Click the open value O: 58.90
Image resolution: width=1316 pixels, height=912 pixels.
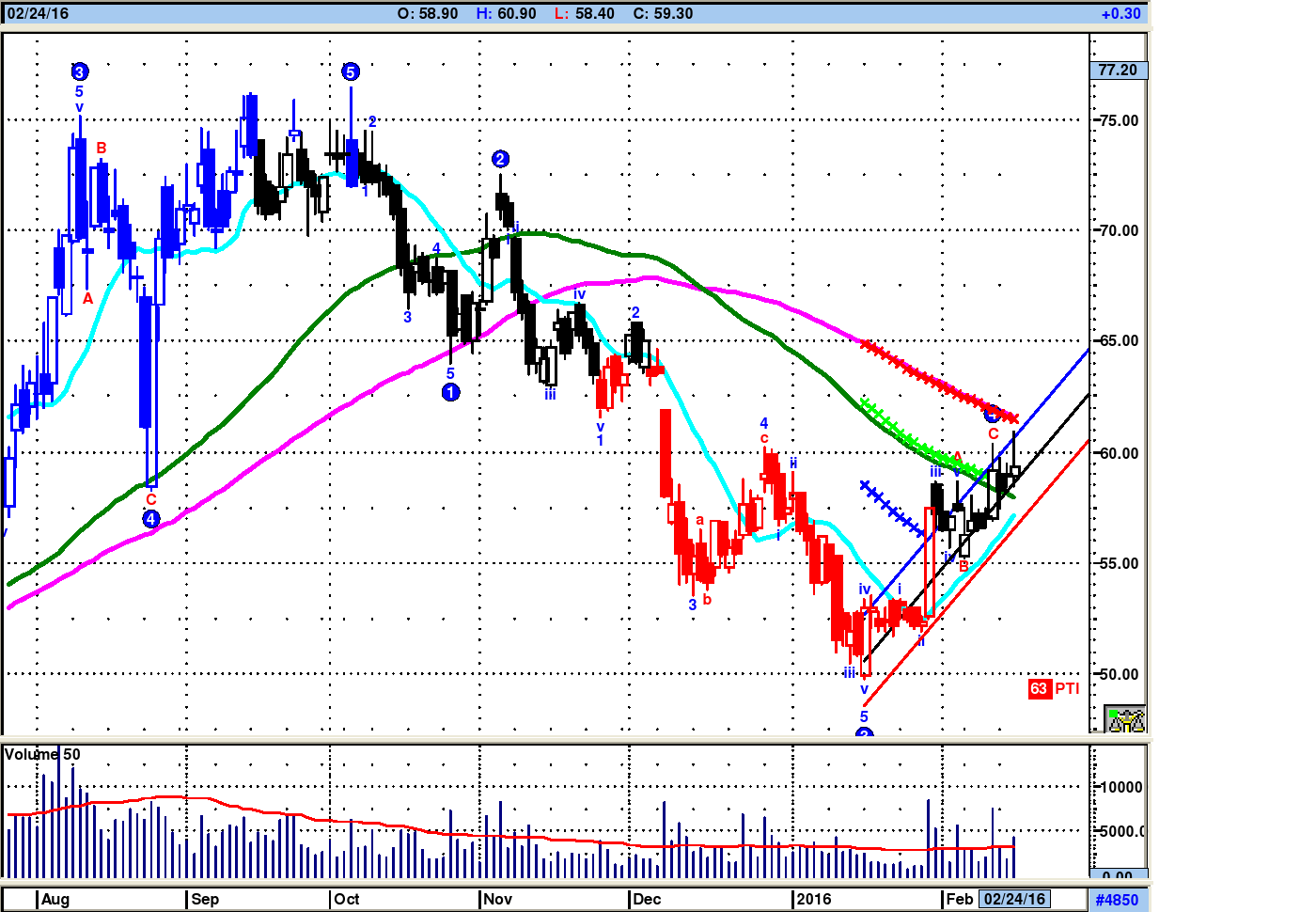point(428,13)
